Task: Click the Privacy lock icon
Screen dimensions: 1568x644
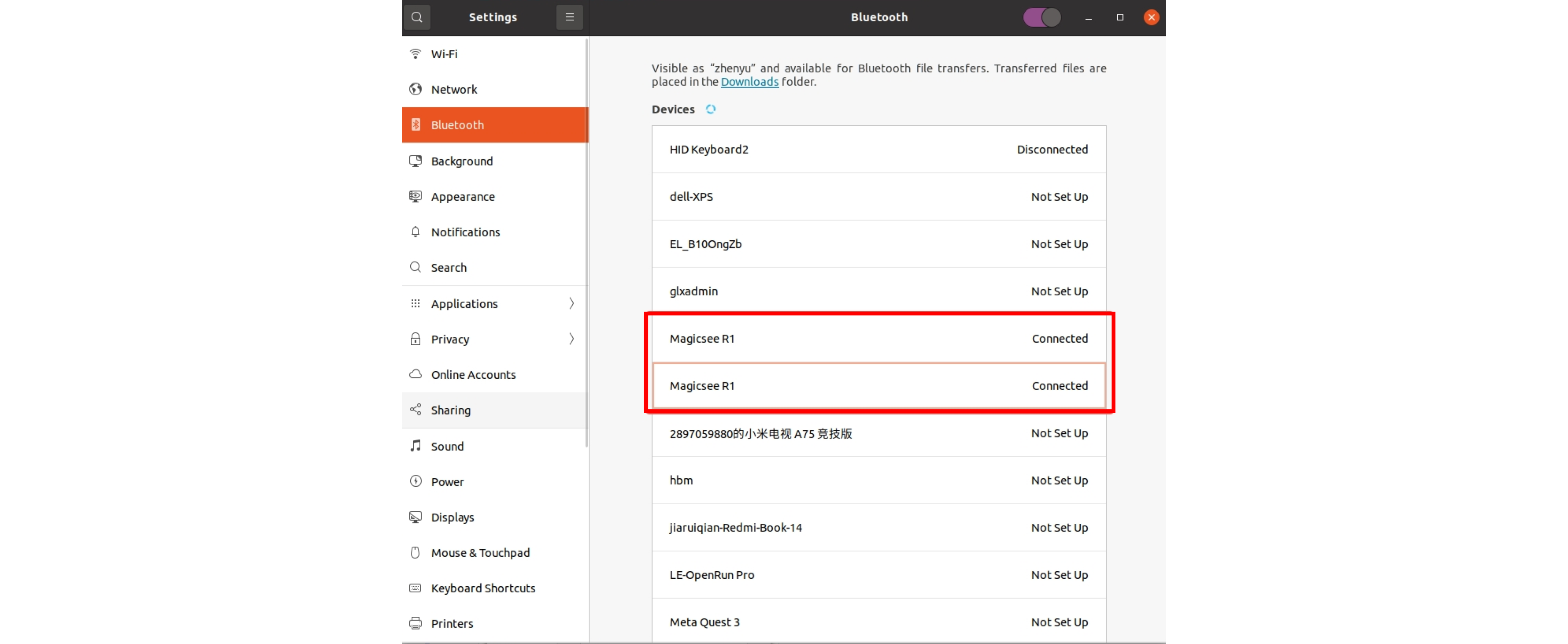Action: tap(415, 339)
